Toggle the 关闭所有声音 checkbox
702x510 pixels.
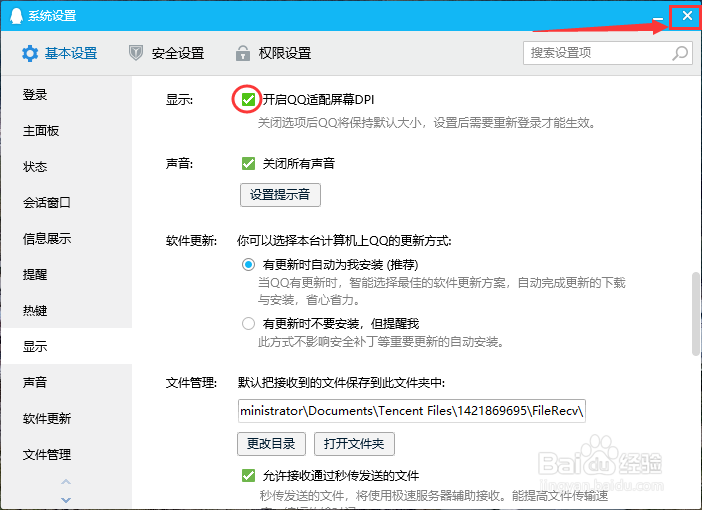248,163
